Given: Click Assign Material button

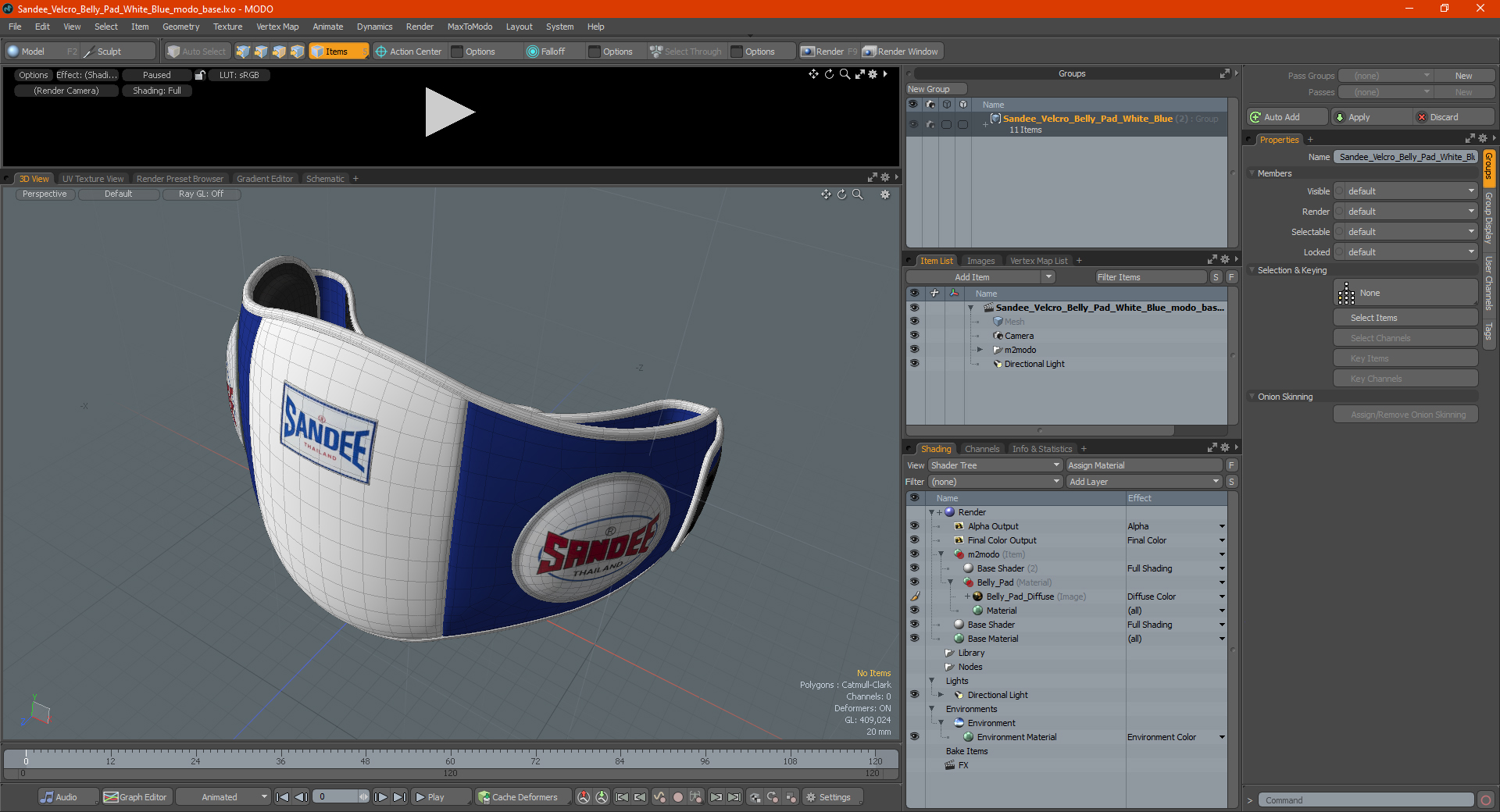Looking at the screenshot, I should [x=1144, y=465].
